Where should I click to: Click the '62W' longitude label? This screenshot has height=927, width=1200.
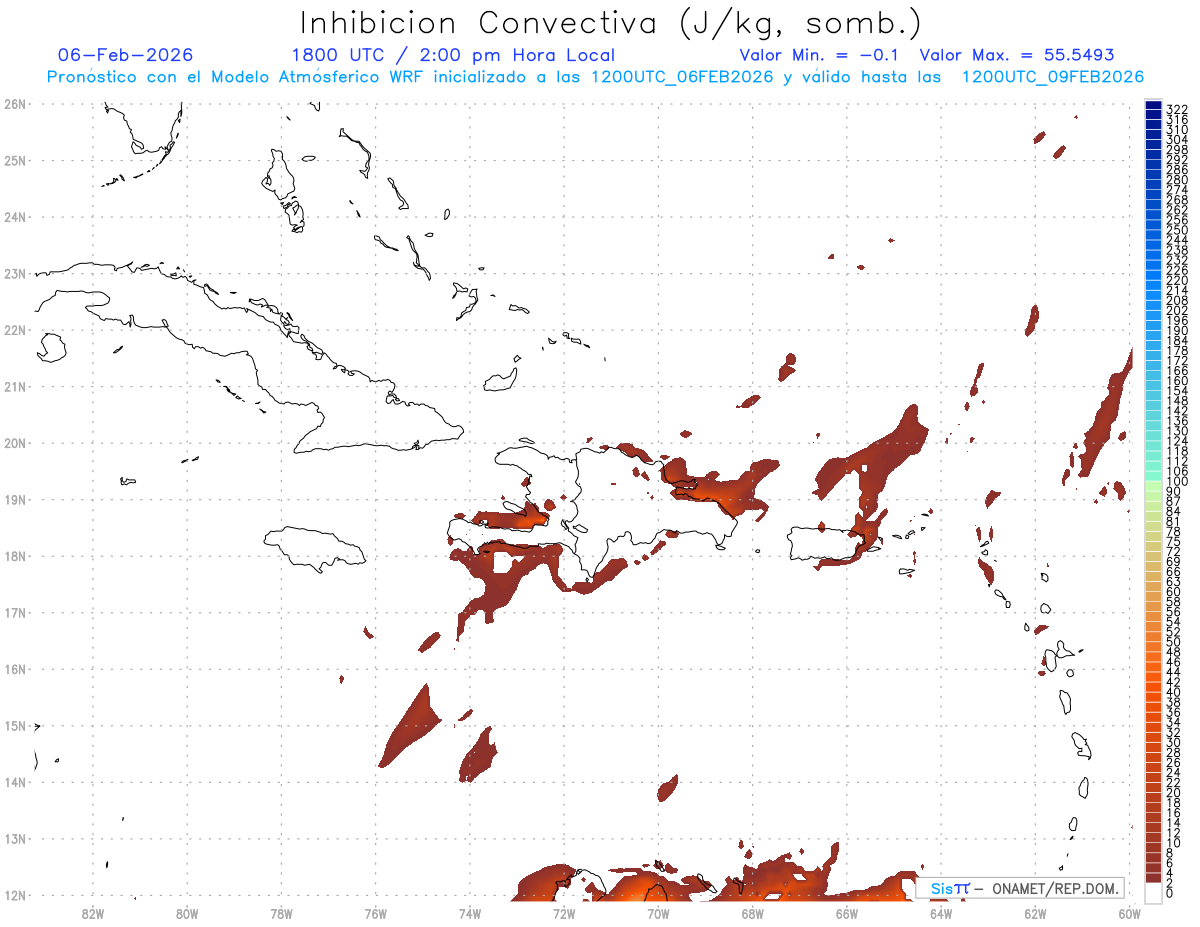(x=1035, y=913)
